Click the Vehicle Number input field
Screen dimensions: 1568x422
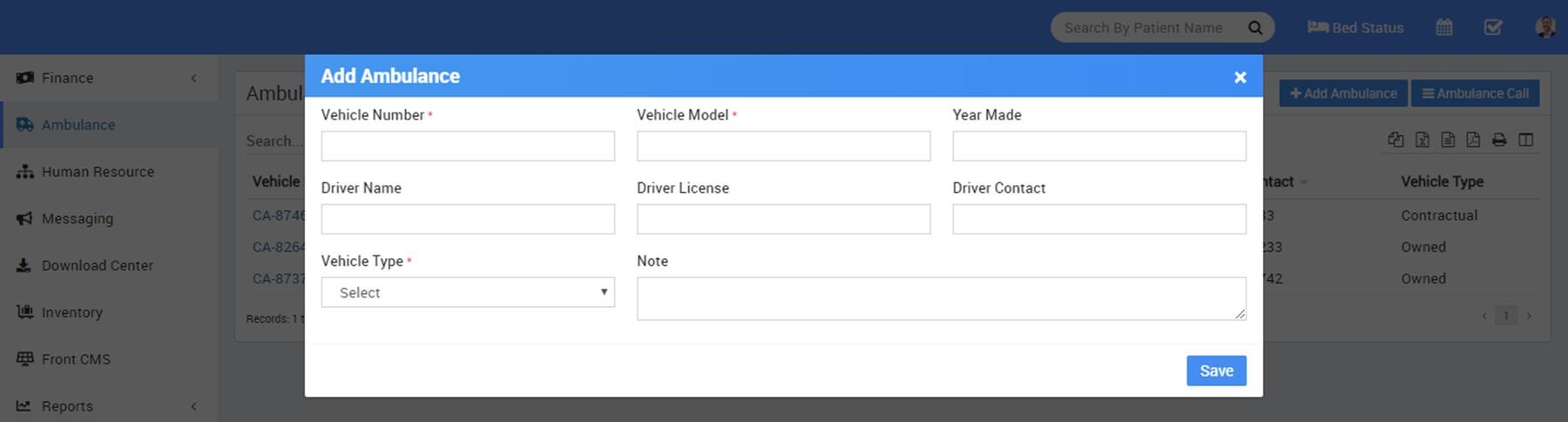468,146
